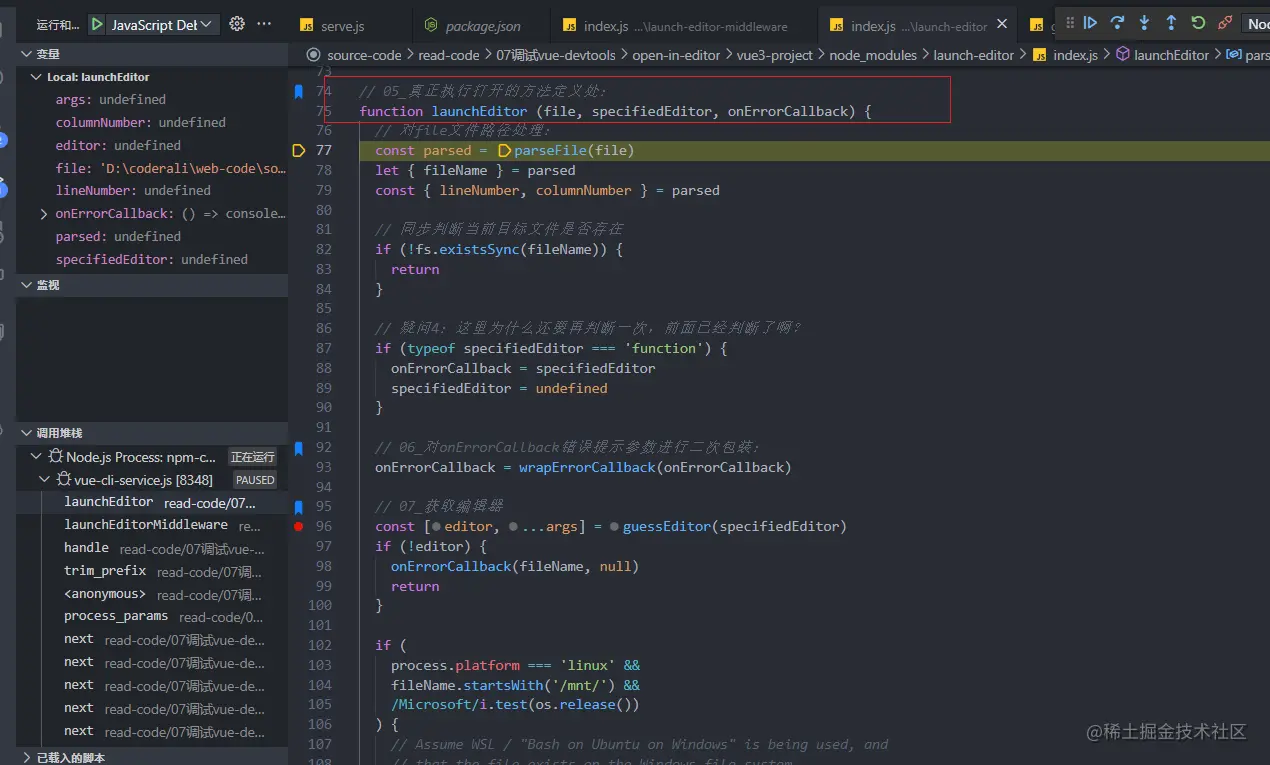Start debugging with the green play icon

pyautogui.click(x=97, y=24)
